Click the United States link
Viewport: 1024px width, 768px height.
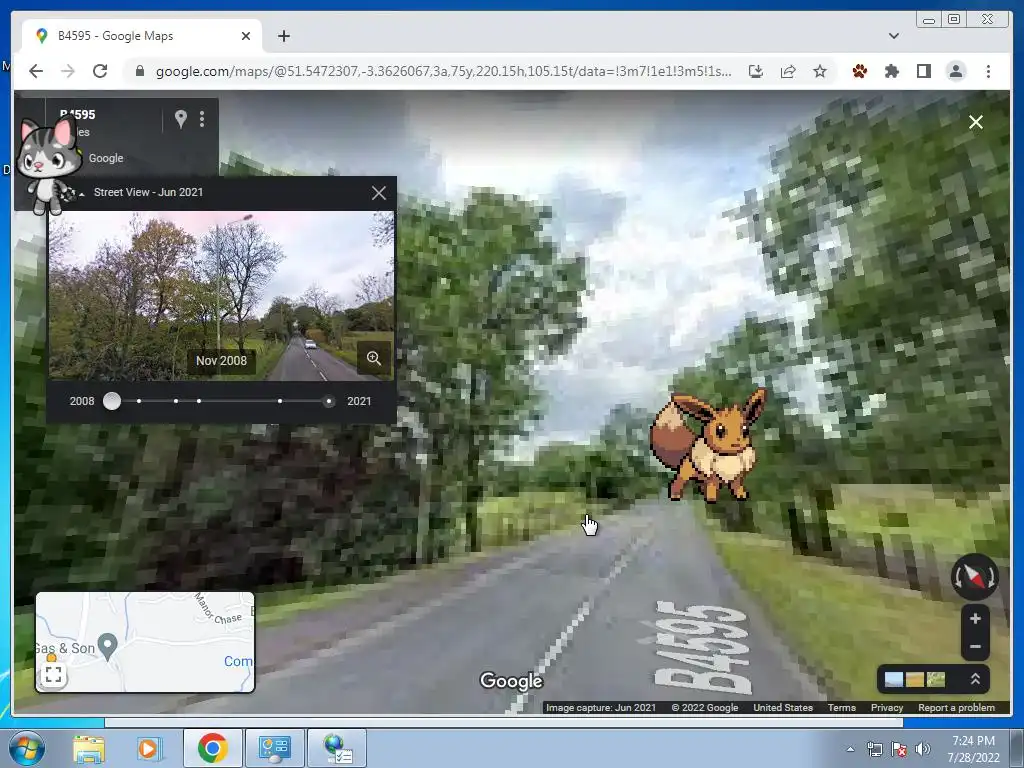(782, 707)
